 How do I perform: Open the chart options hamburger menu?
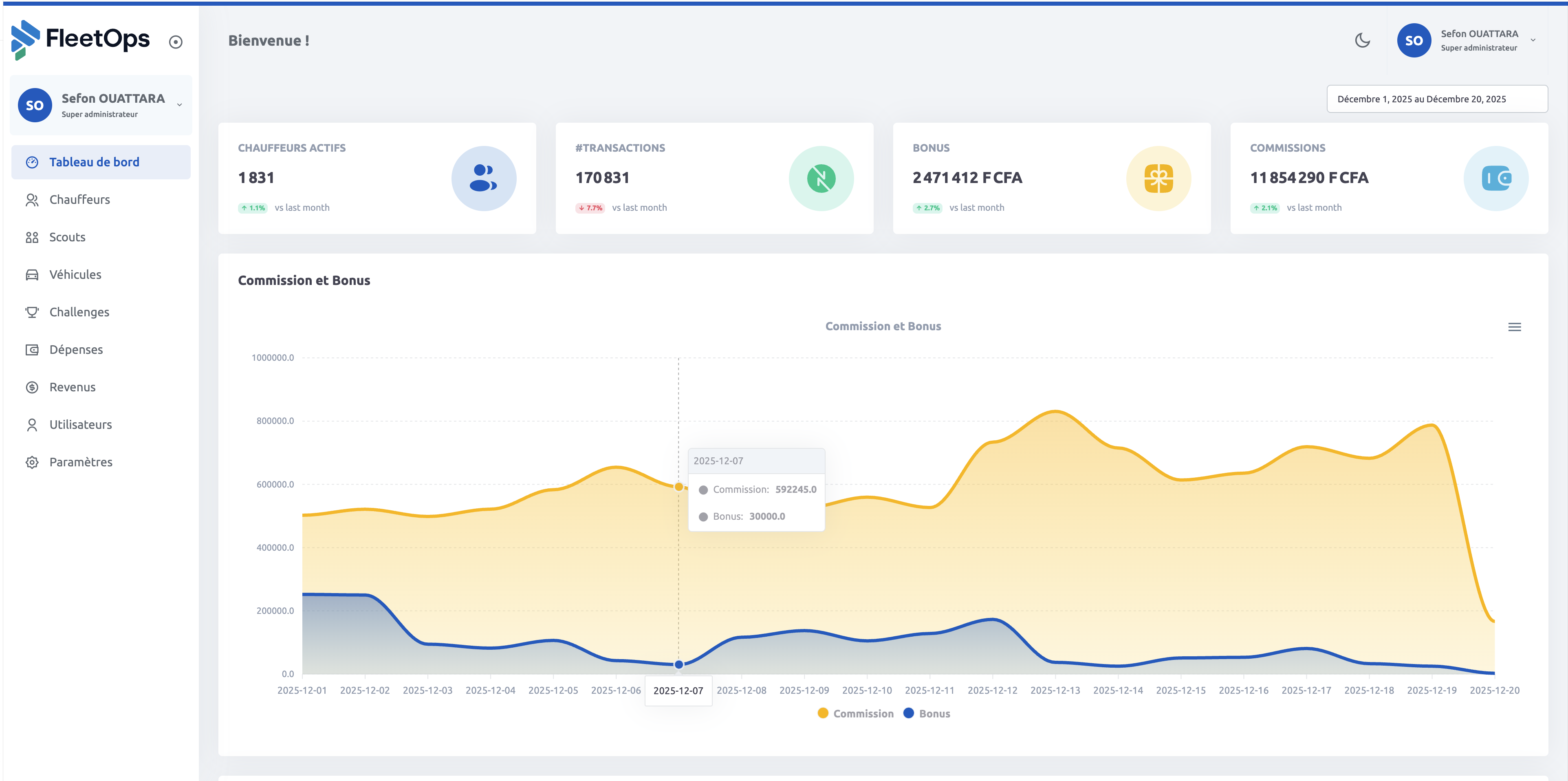(1515, 327)
